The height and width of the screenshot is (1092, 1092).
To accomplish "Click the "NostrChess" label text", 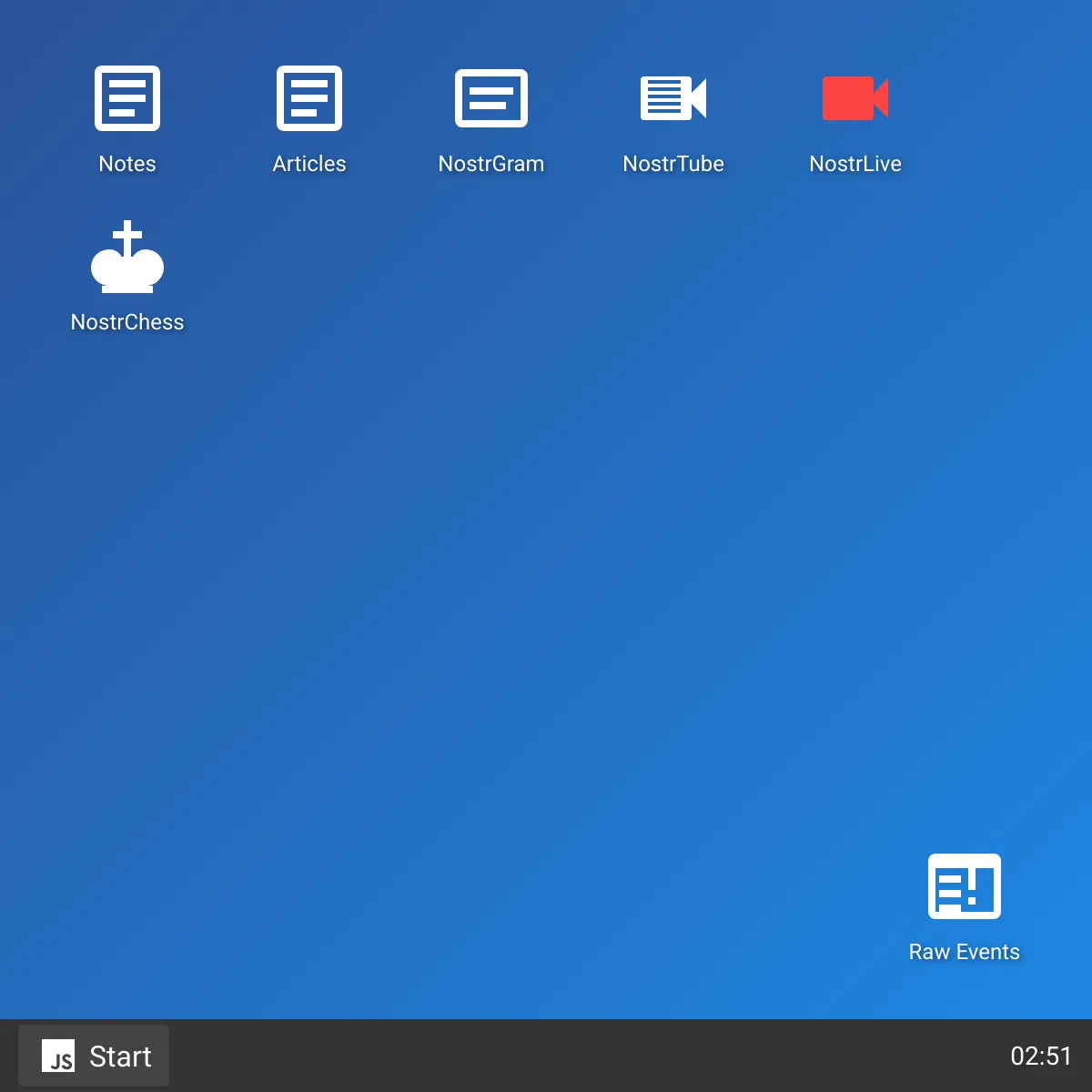I will coord(127,322).
